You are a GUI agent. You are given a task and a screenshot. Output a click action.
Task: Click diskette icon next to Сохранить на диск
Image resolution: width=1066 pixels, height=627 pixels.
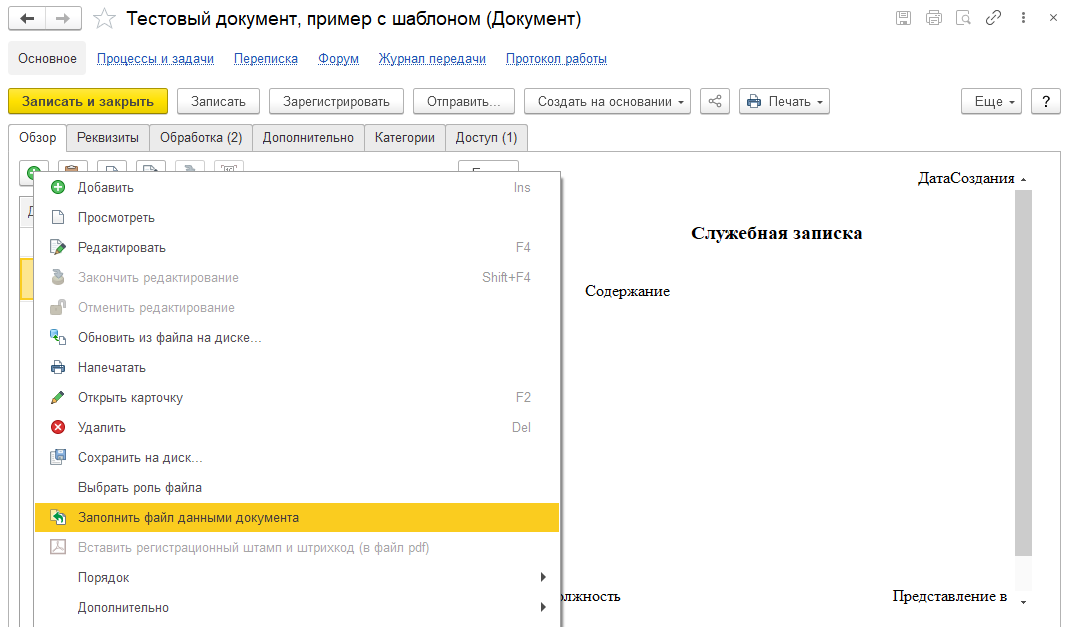[x=58, y=457]
